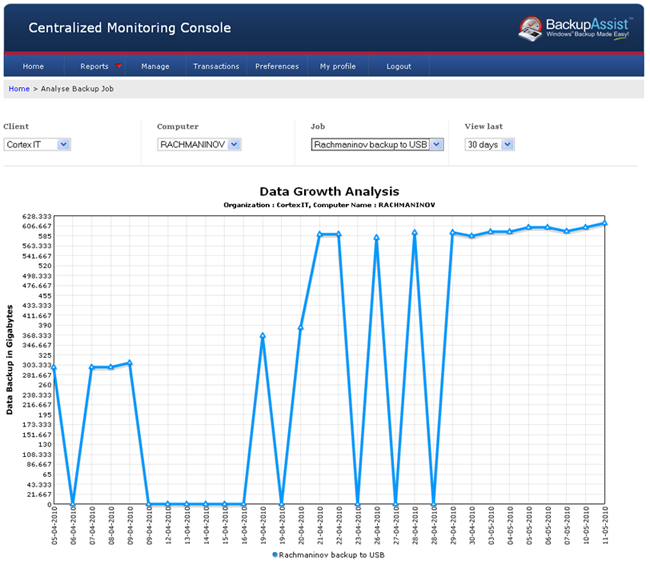Click the Centralized Monitoring Console heading
The image size is (650, 561).
(130, 28)
